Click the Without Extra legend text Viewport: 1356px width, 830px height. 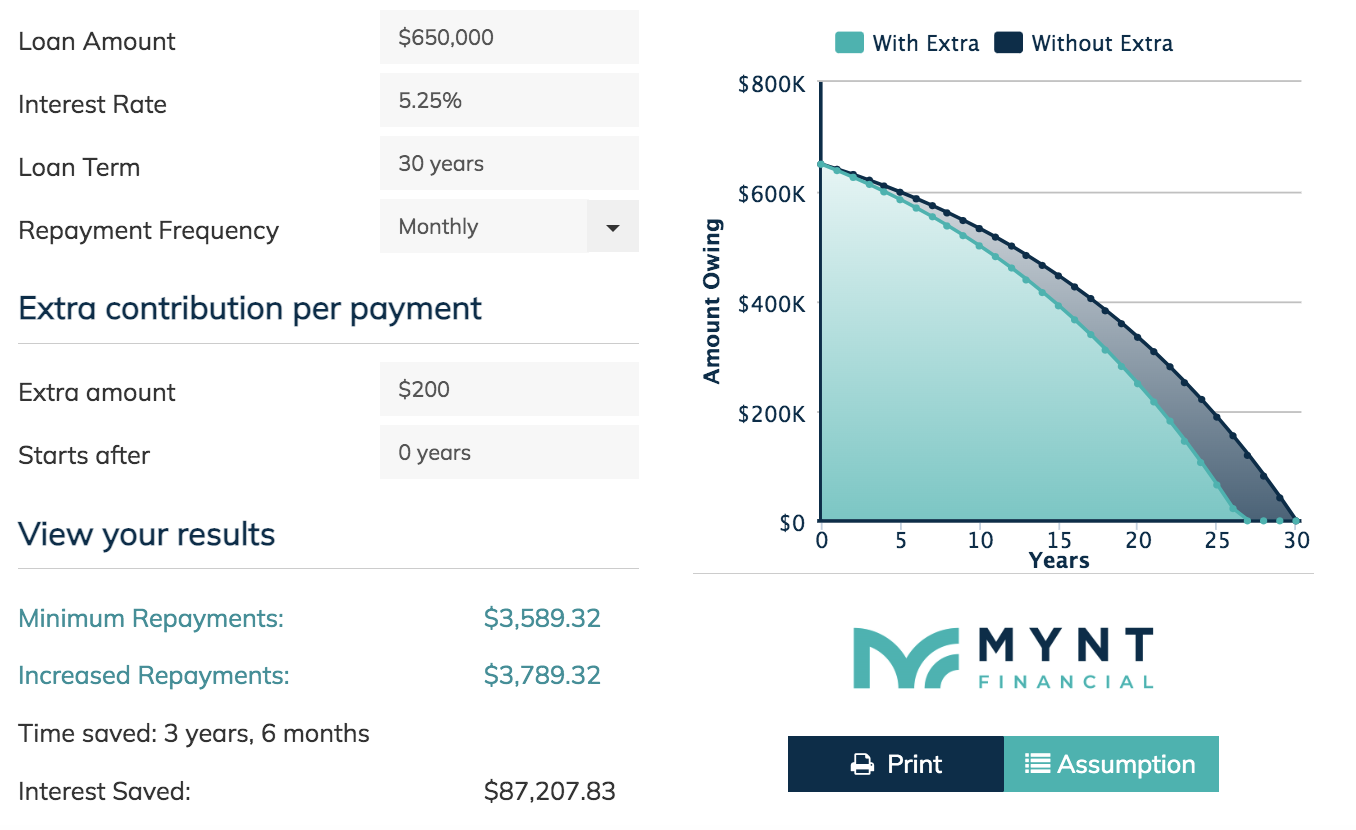[1102, 44]
